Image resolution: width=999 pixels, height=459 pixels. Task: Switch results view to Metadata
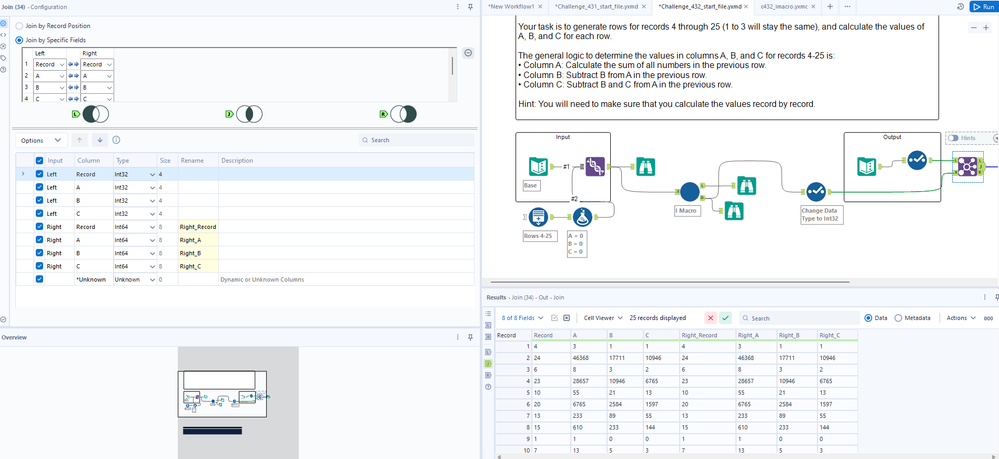pos(900,318)
